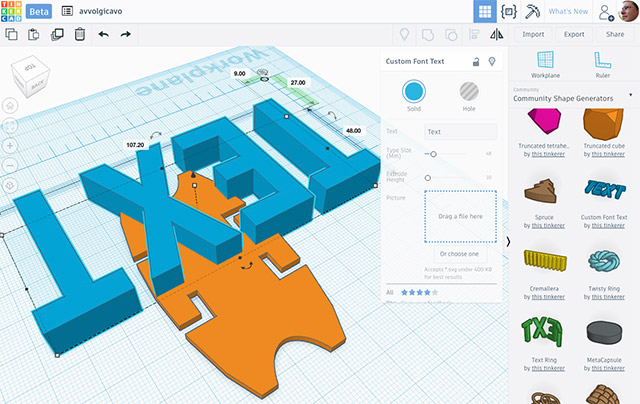Image resolution: width=640 pixels, height=404 pixels.
Task: Undo the last action
Action: [x=104, y=34]
